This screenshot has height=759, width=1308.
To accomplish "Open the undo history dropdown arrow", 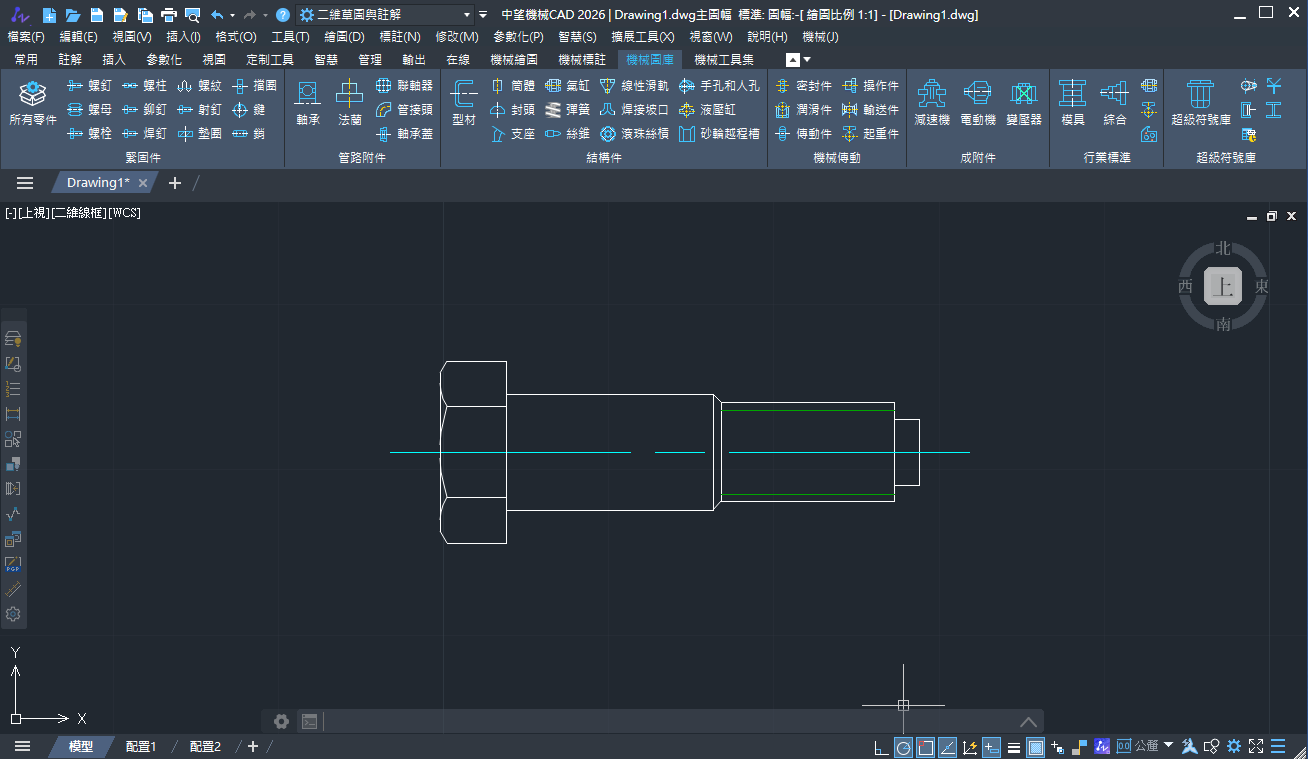I will pos(232,15).
